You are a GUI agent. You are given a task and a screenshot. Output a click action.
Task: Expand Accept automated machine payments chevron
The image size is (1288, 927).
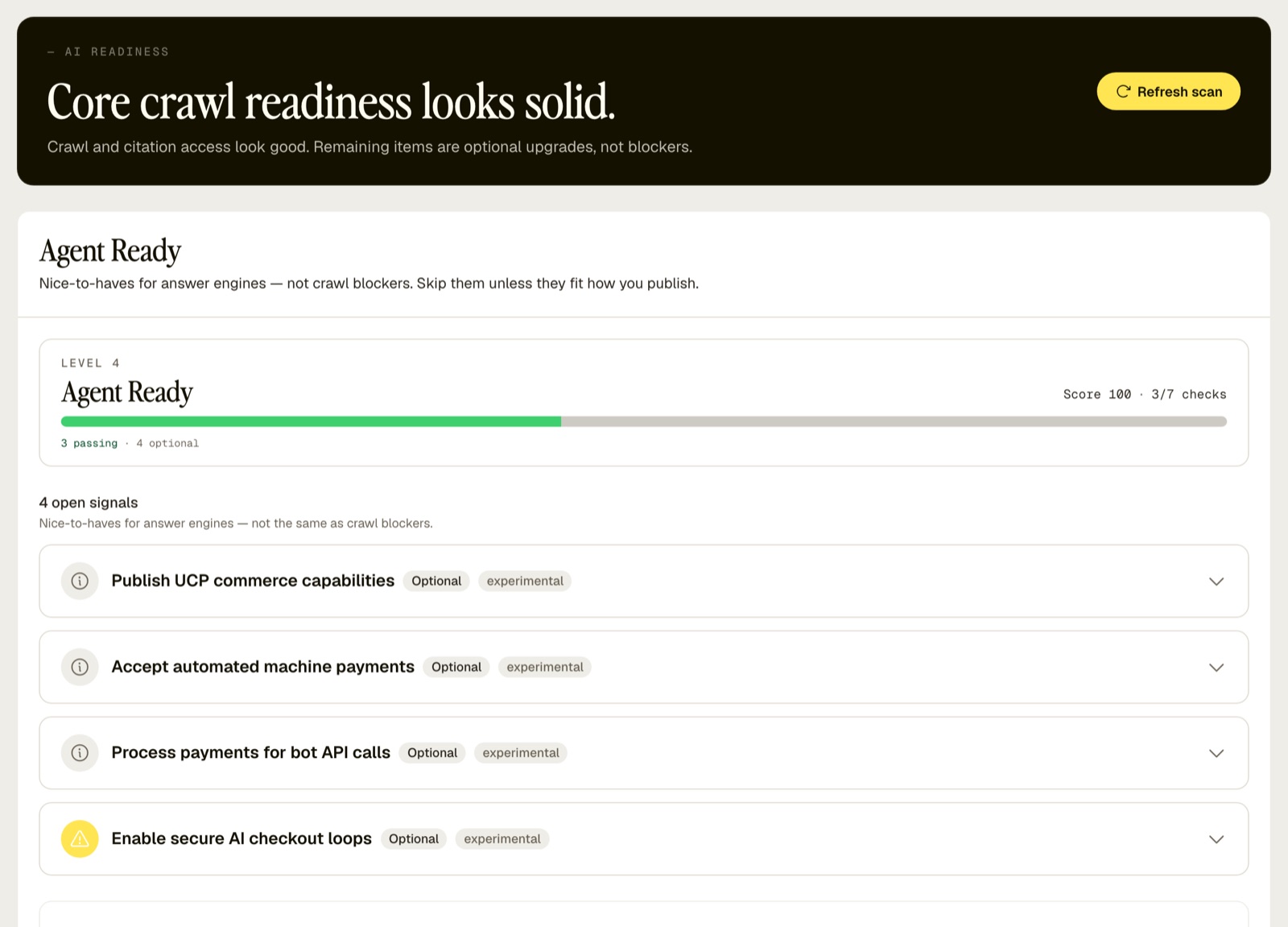(1216, 668)
